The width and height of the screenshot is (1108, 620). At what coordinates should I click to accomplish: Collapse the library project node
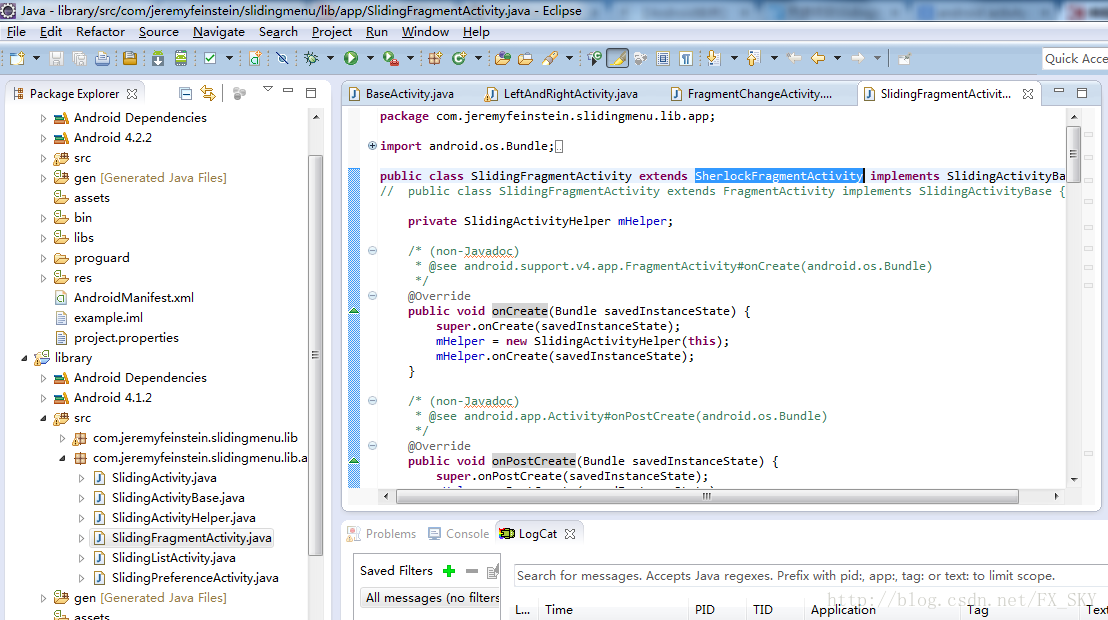point(24,358)
